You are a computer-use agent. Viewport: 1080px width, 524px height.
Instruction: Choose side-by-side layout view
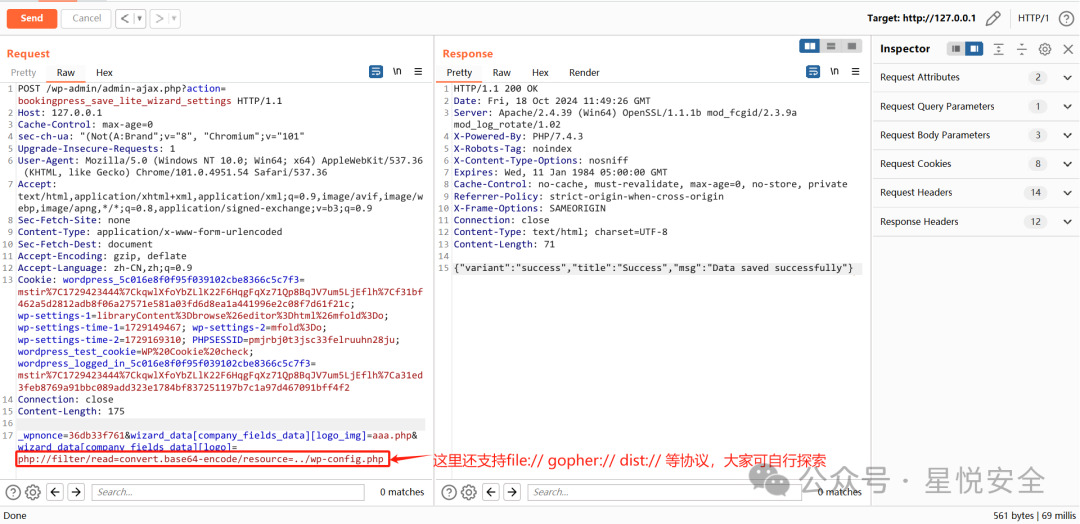pos(810,46)
